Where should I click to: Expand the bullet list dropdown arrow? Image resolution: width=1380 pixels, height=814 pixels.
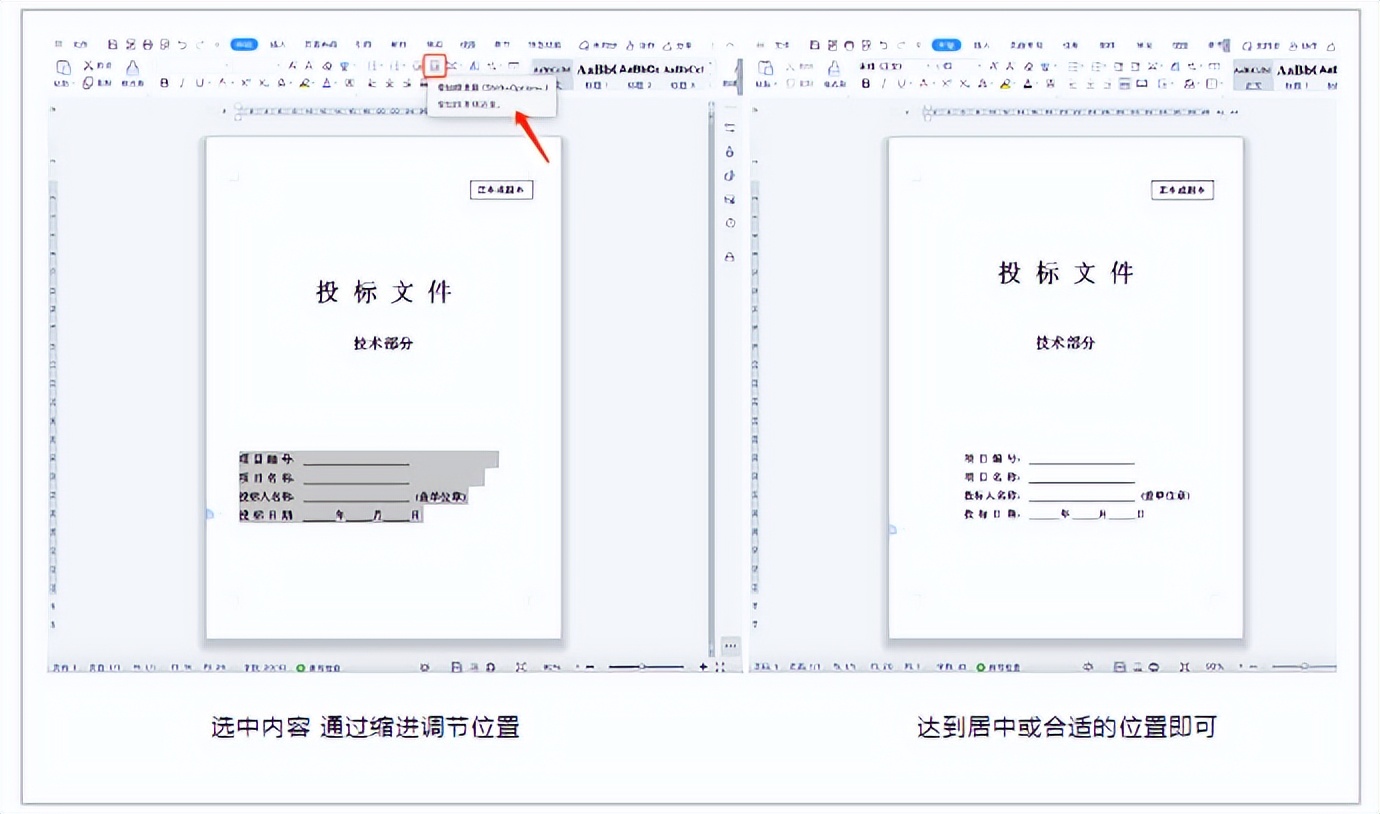point(380,65)
